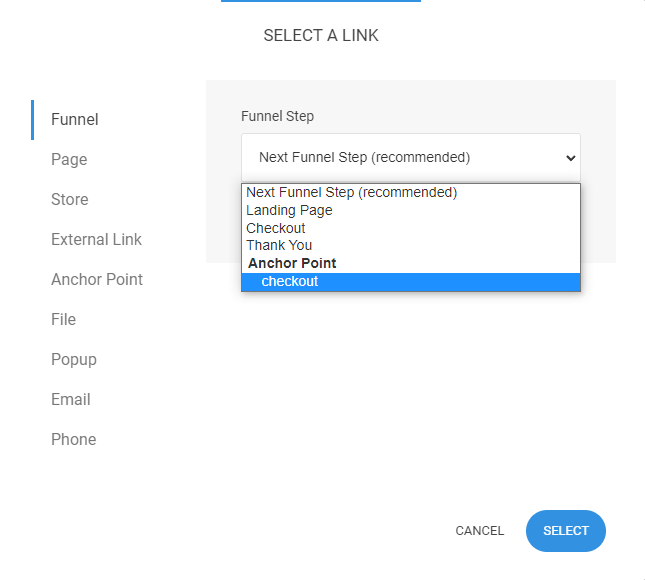Select 'Landing Page' from the dropdown list
This screenshot has height=580, width=645.
point(289,211)
